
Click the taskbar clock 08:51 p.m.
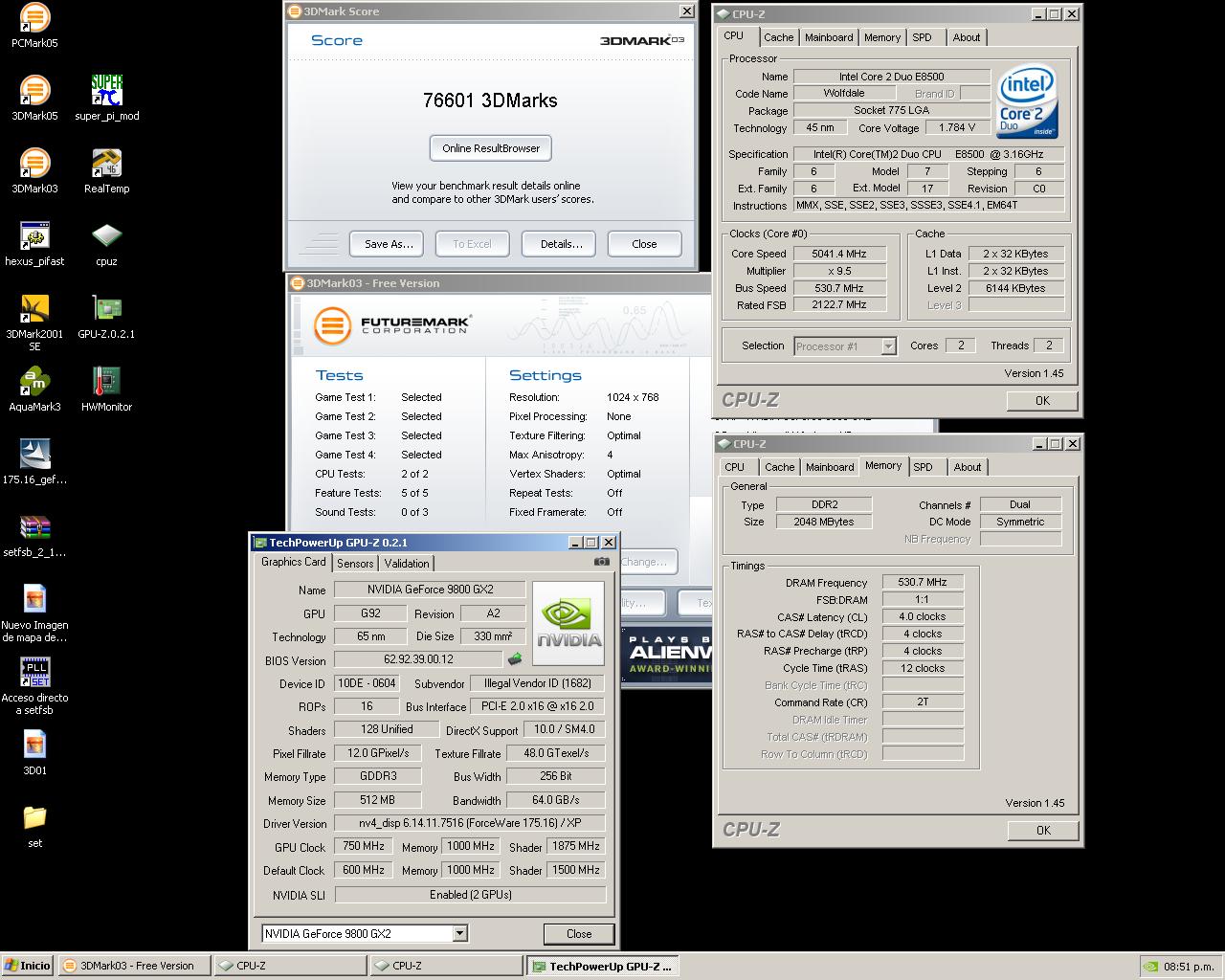point(1189,967)
